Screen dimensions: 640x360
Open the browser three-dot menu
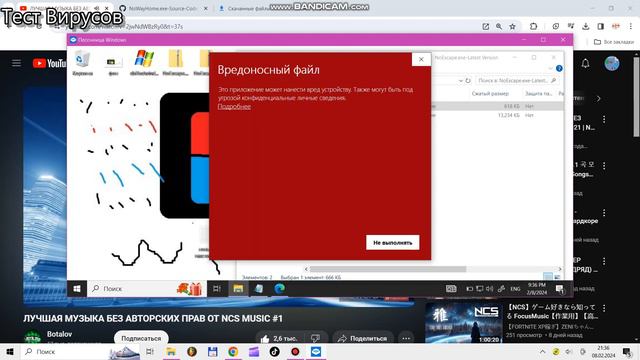click(x=631, y=27)
